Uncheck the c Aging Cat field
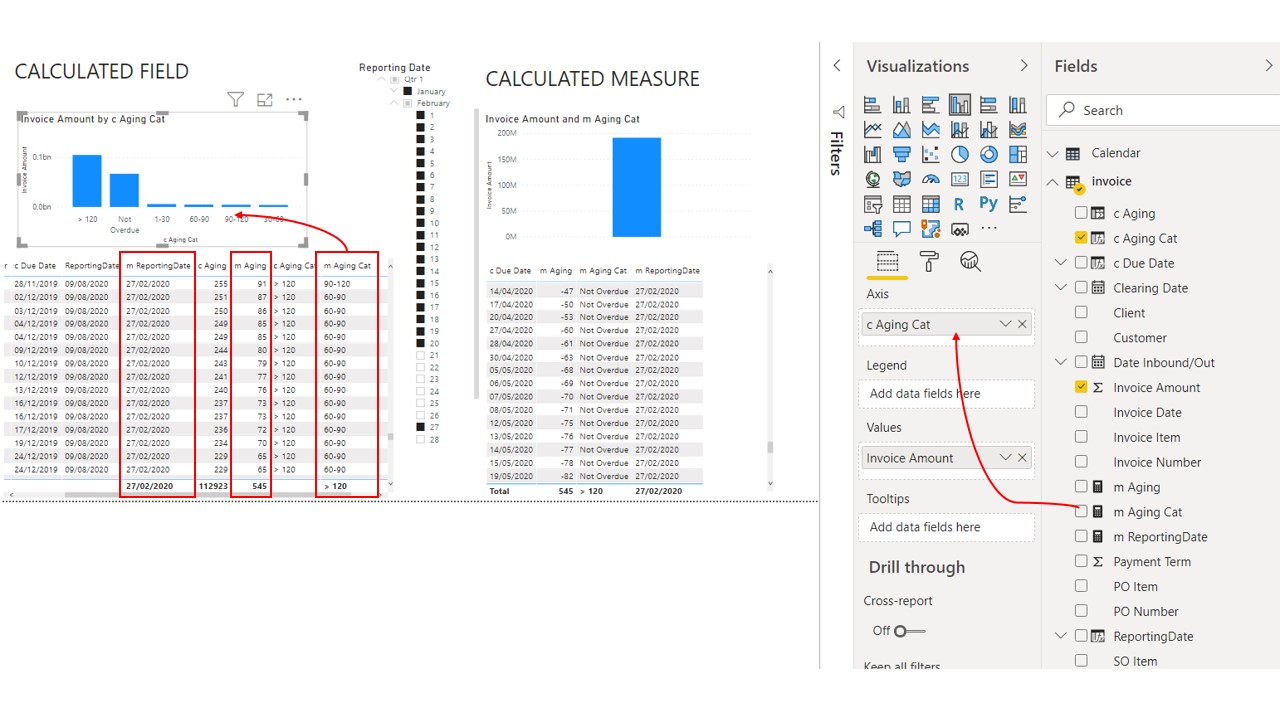 1081,238
